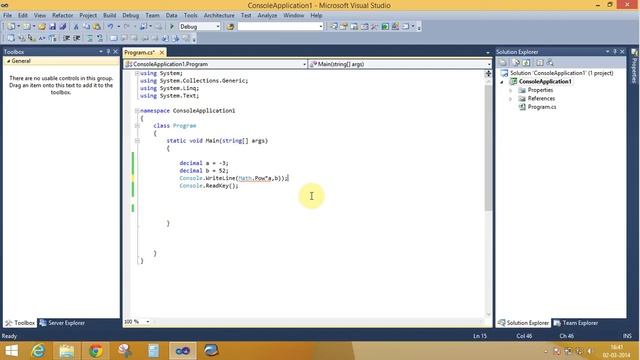Select Program.cs in Solution Explorer

click(x=542, y=107)
